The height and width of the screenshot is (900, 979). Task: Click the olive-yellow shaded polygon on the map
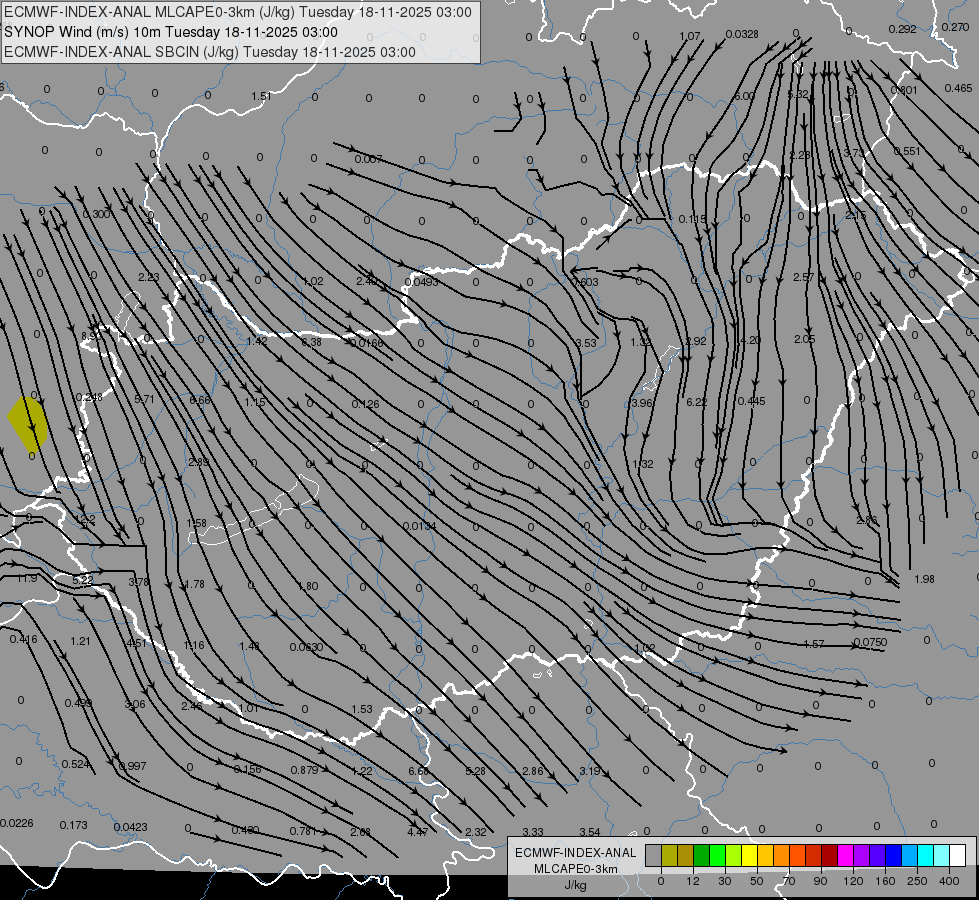tap(28, 423)
